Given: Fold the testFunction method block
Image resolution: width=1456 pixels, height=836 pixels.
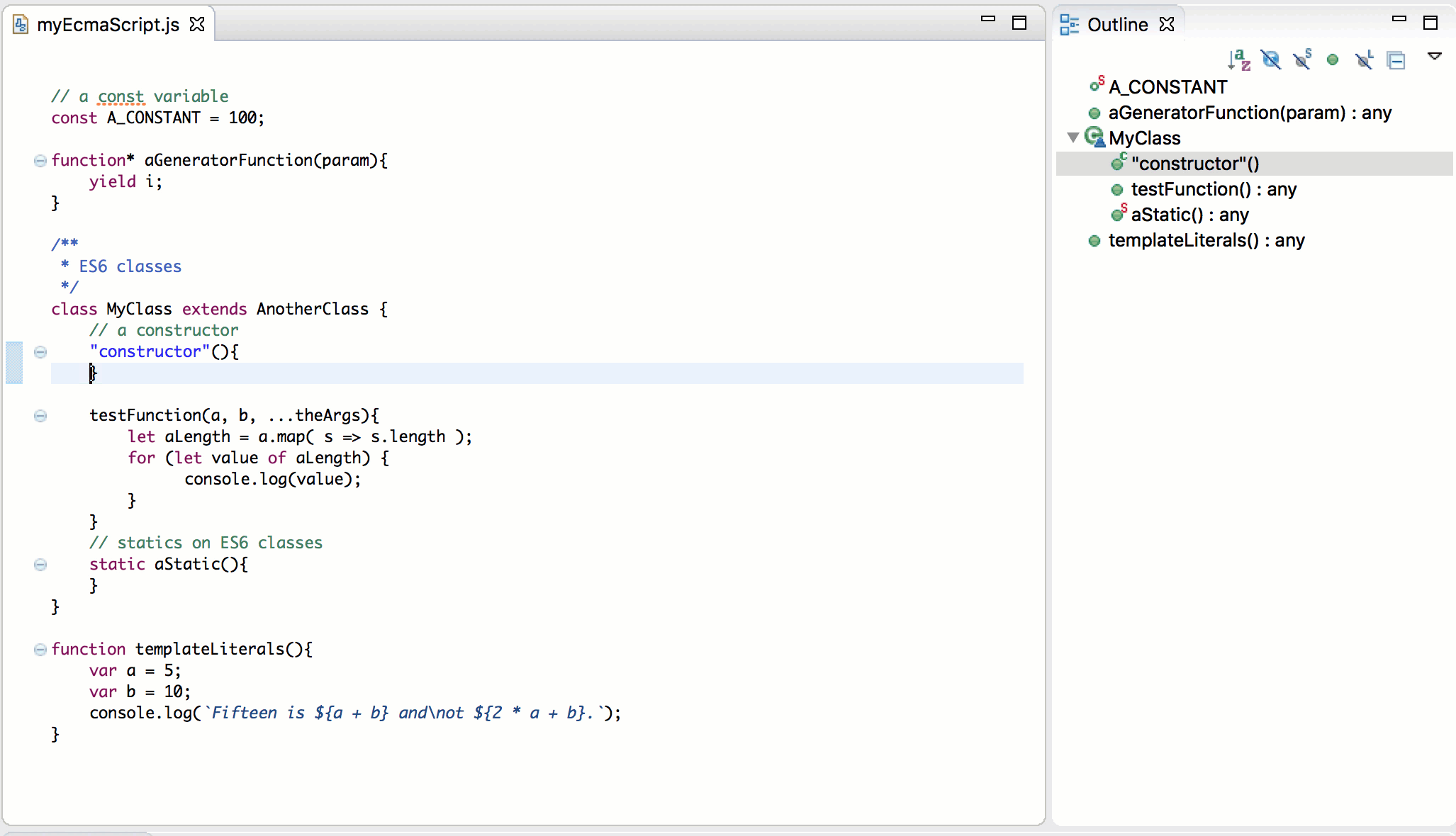Looking at the screenshot, I should click(x=40, y=416).
